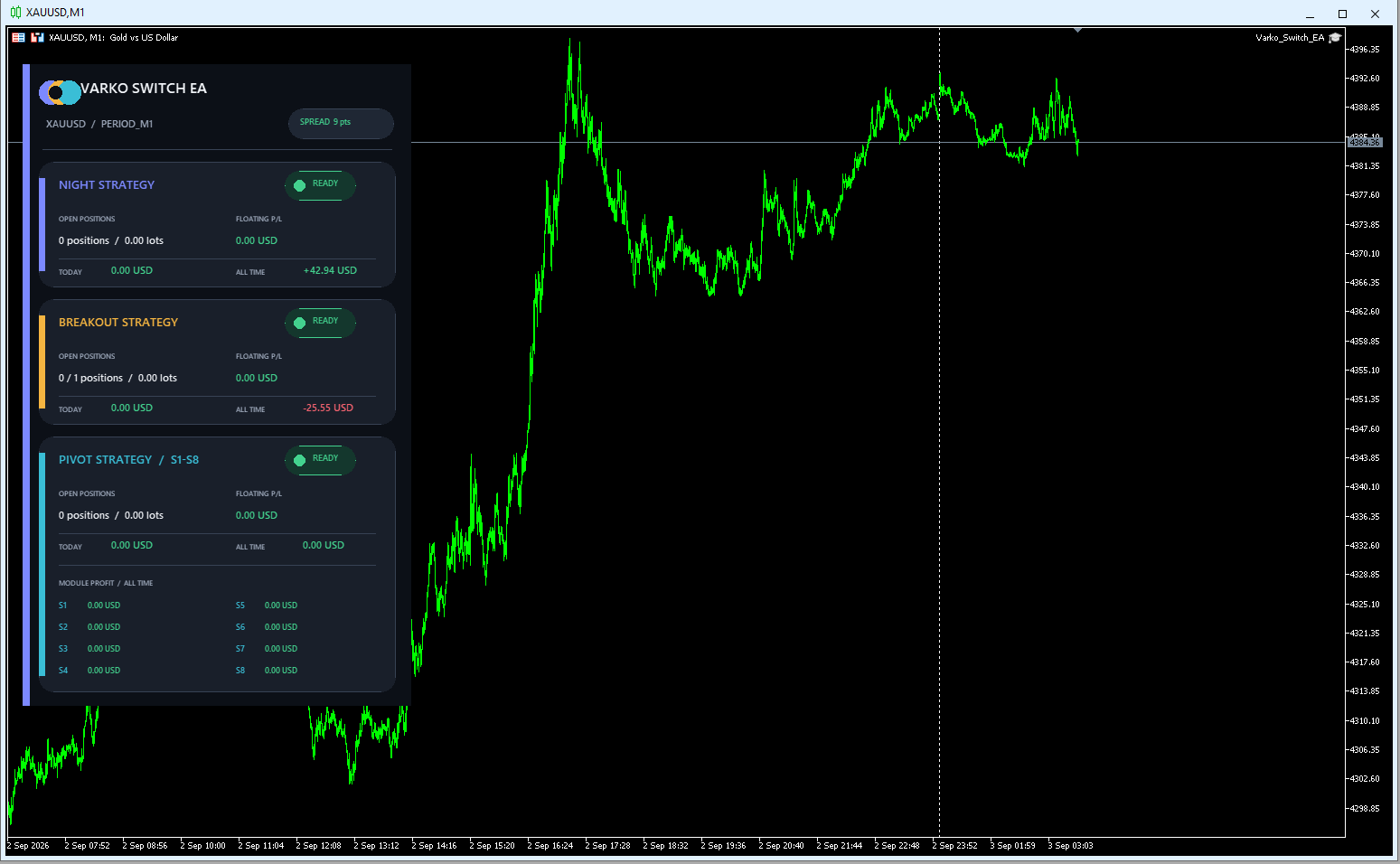Click the current price label 4384.36
The image size is (1400, 864).
coord(1365,142)
